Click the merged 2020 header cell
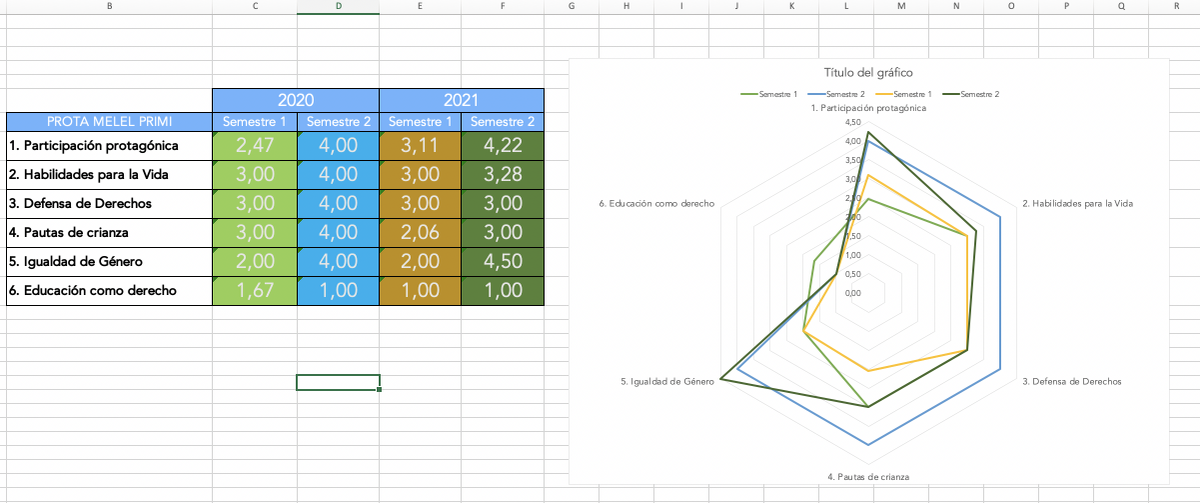 296,100
